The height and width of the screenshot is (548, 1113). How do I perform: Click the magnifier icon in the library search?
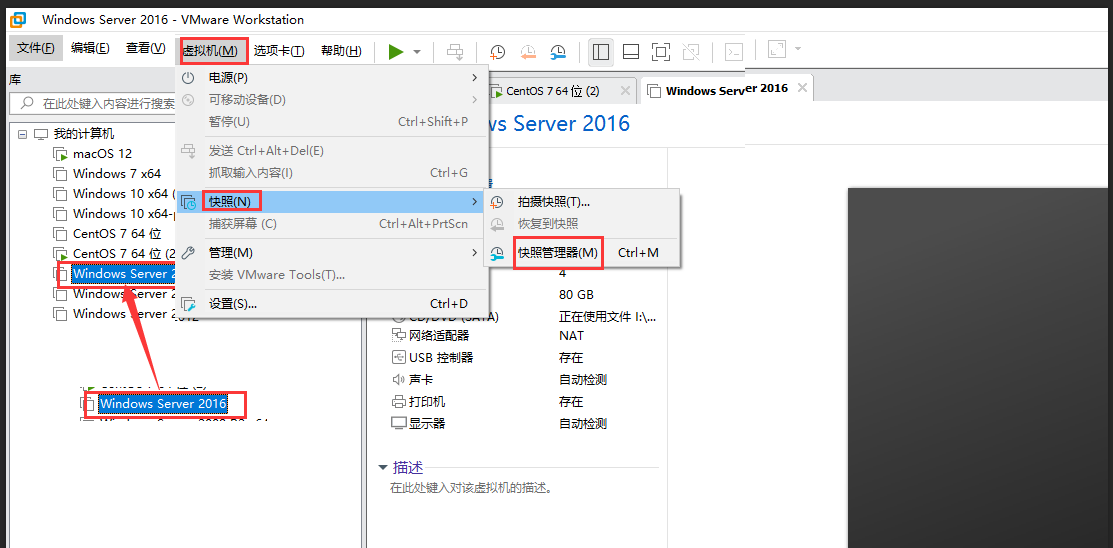[27, 104]
